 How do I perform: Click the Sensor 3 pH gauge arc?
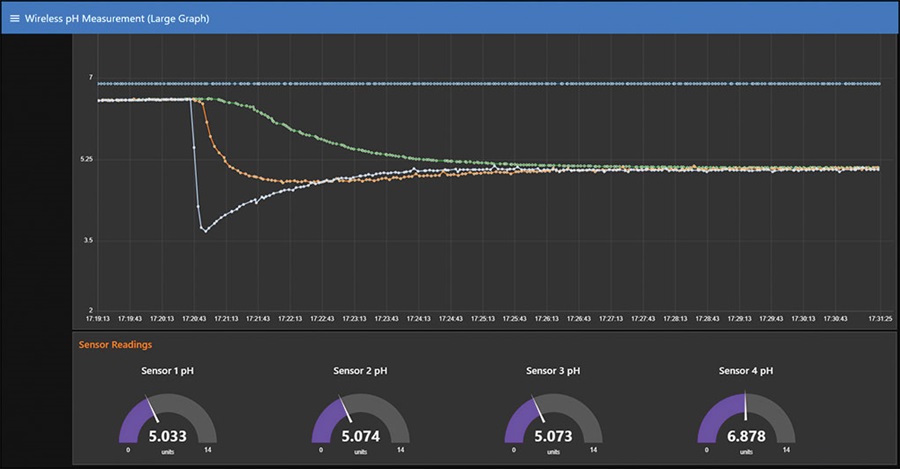pyautogui.click(x=516, y=417)
